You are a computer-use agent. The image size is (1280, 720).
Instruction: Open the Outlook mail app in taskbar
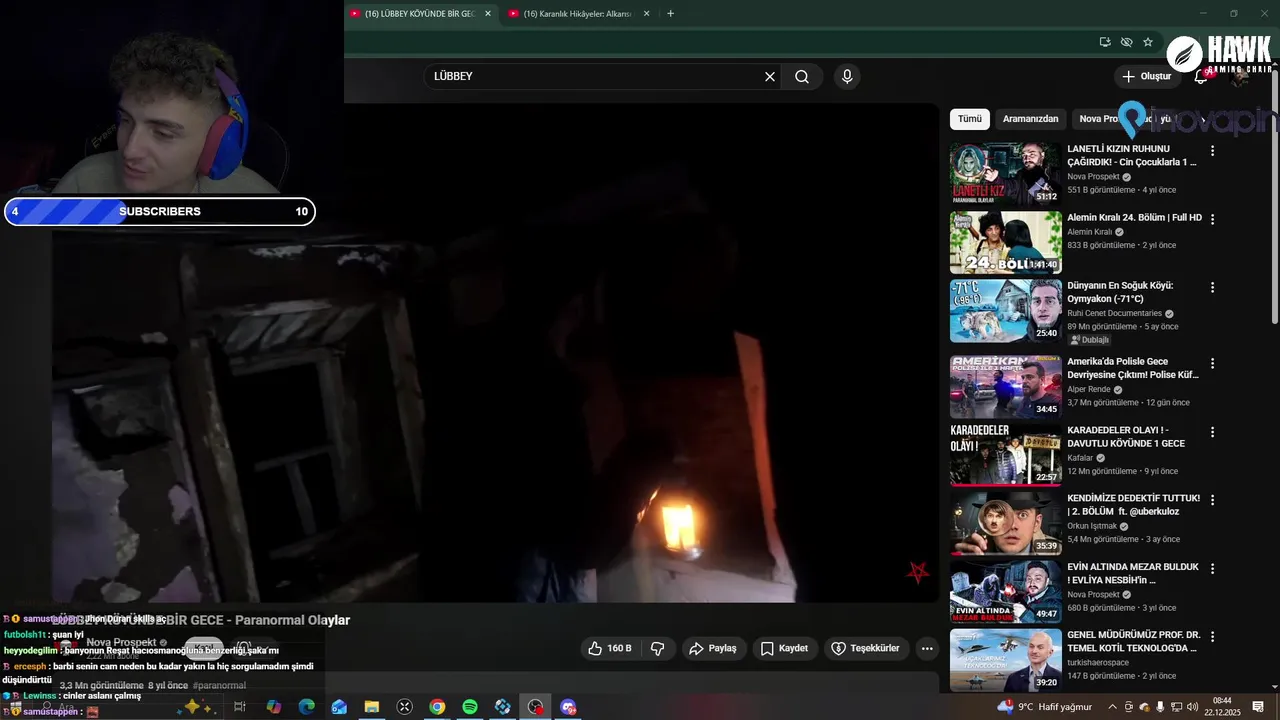point(339,707)
